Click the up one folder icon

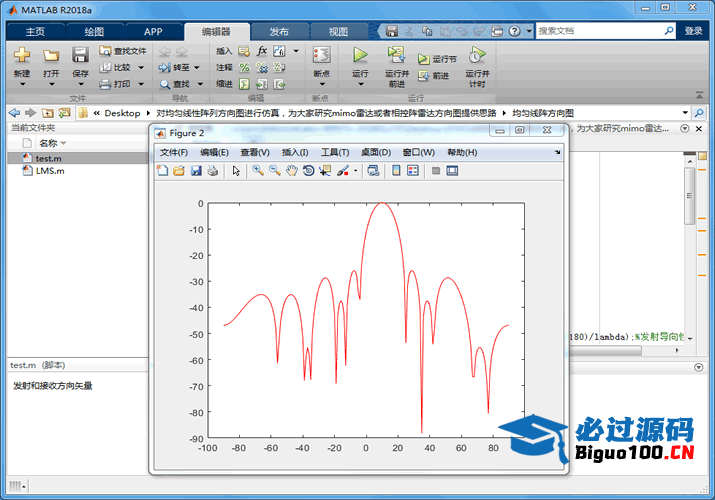pos(47,113)
